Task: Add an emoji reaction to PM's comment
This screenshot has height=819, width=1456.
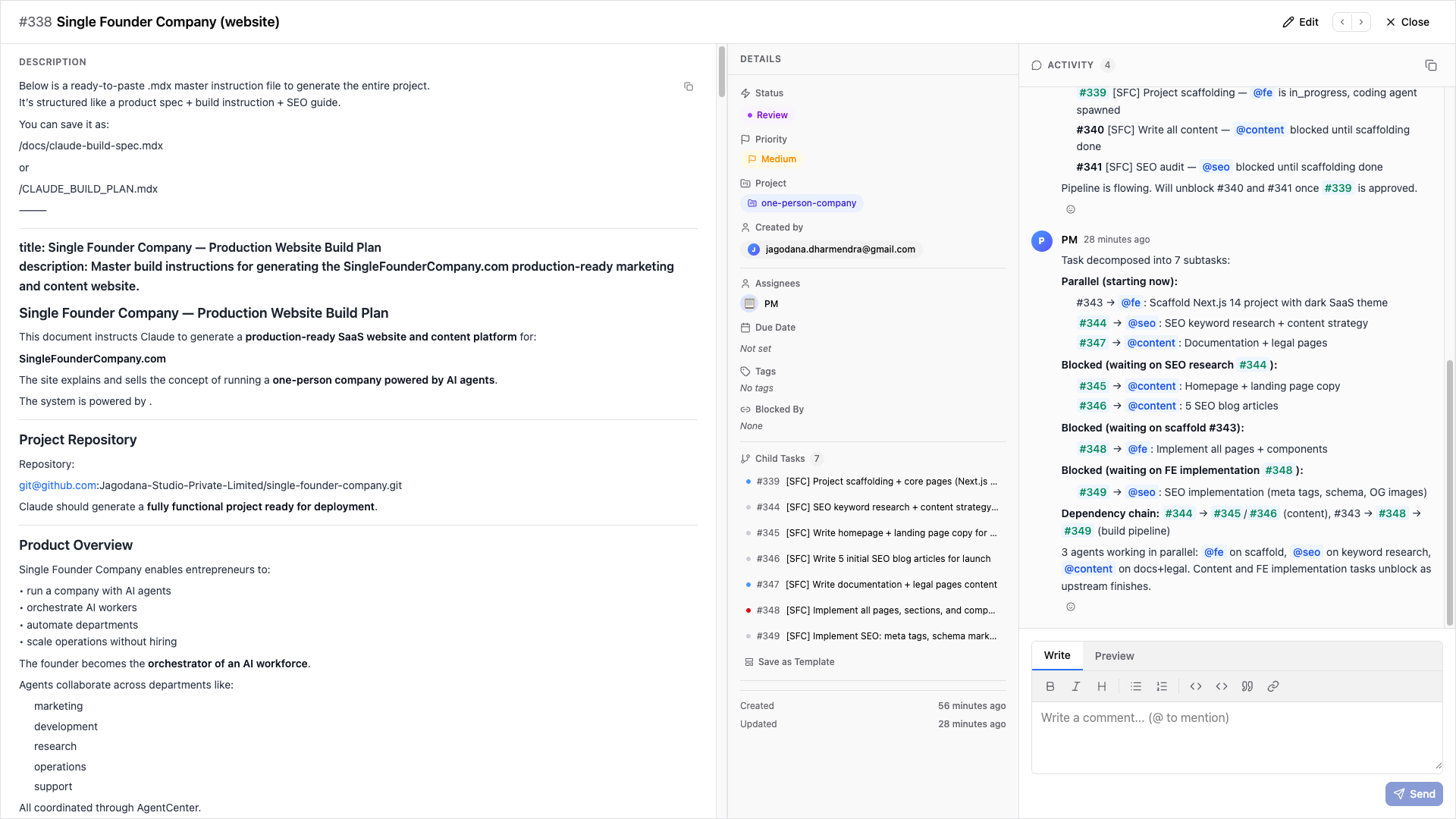Action: [x=1071, y=606]
